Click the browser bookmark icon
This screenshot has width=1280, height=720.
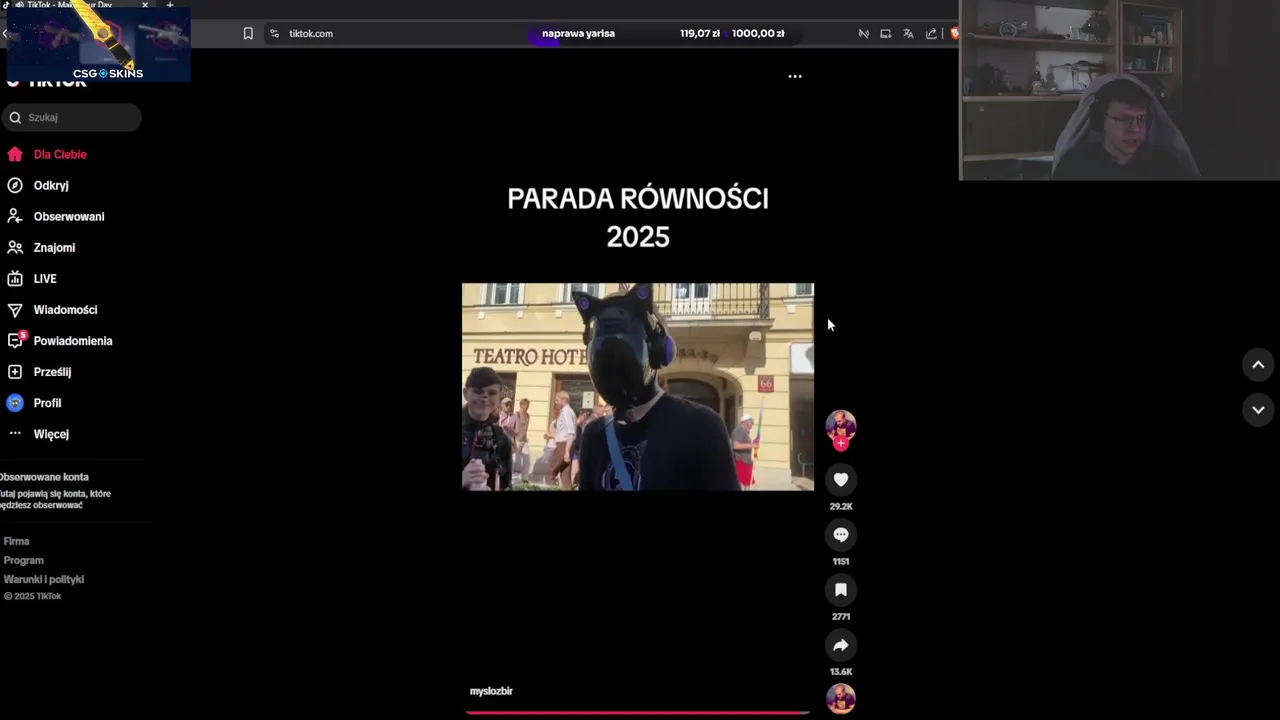[248, 33]
